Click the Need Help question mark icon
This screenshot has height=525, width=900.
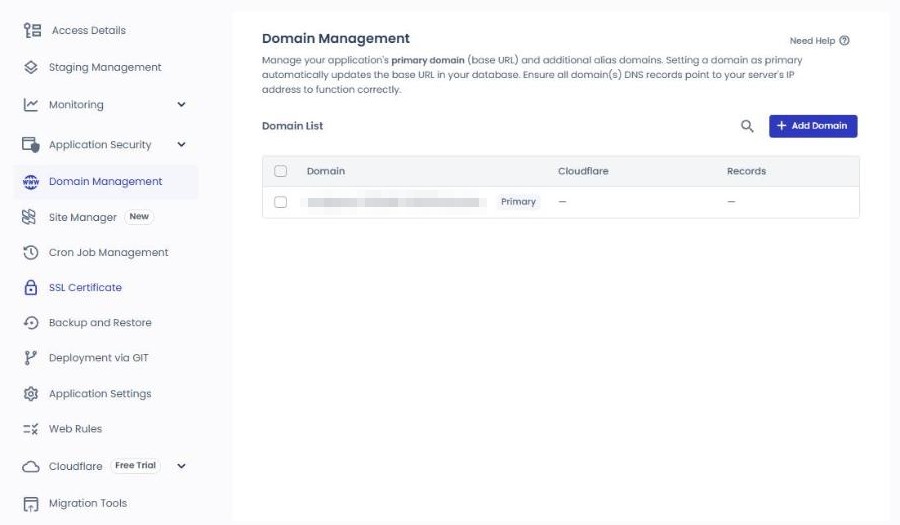click(x=844, y=41)
